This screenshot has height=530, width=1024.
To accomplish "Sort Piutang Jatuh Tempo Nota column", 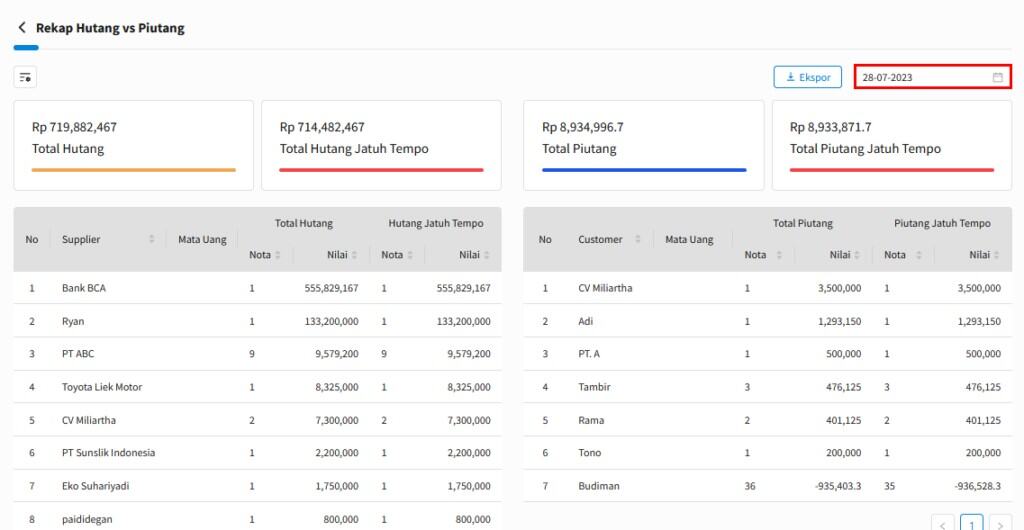I will pos(919,255).
